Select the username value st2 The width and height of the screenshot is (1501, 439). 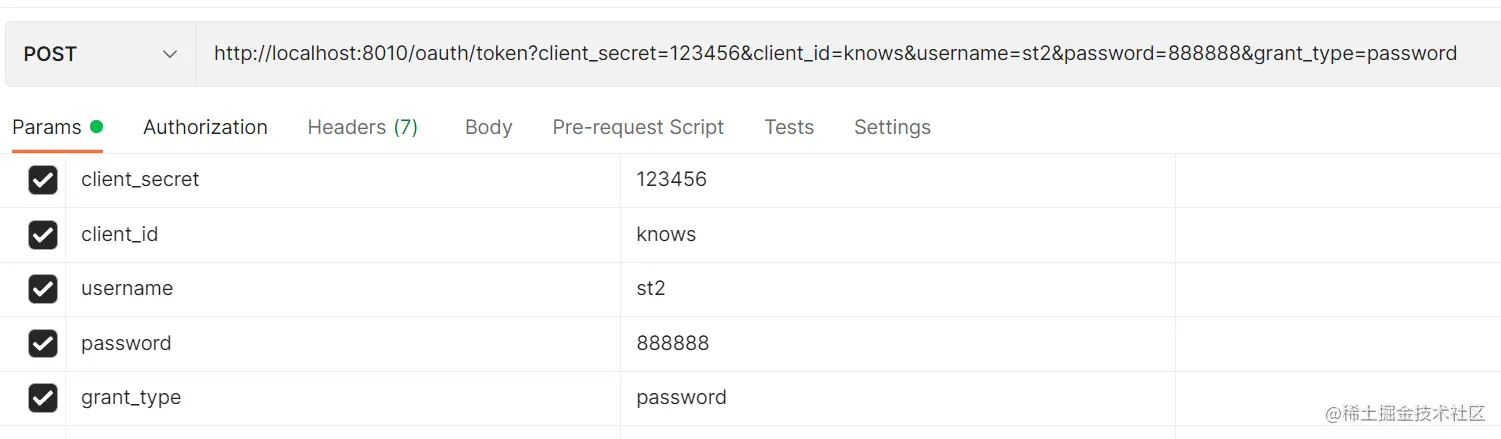(651, 289)
